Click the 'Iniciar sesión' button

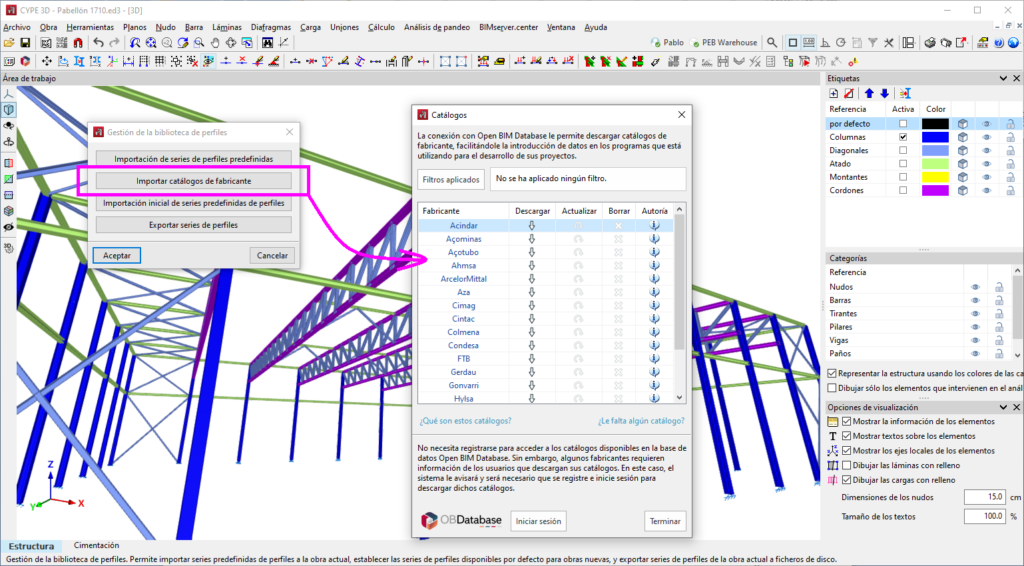click(x=539, y=521)
